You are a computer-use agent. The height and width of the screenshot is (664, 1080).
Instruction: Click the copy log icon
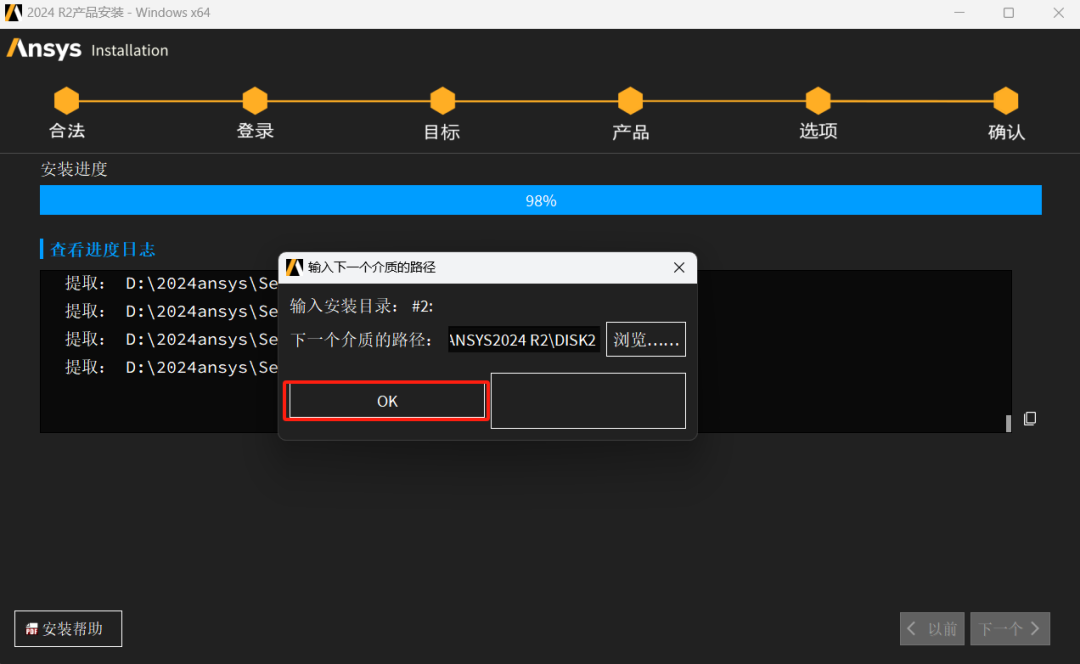tap(1030, 418)
